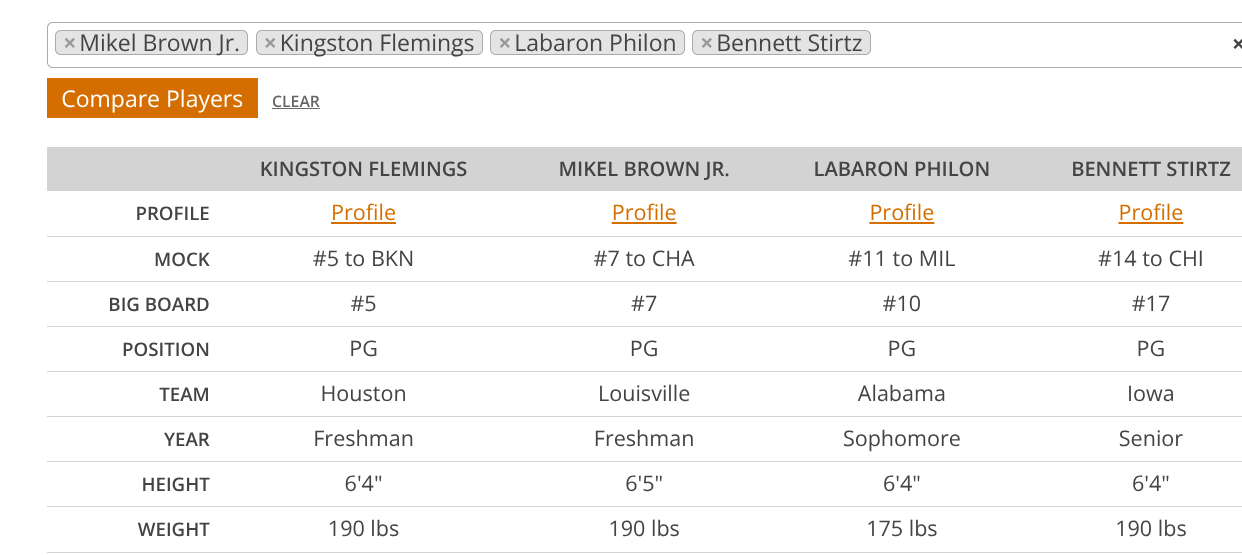Open Kingston Flemings' Profile link
1242x555 pixels.
point(363,213)
